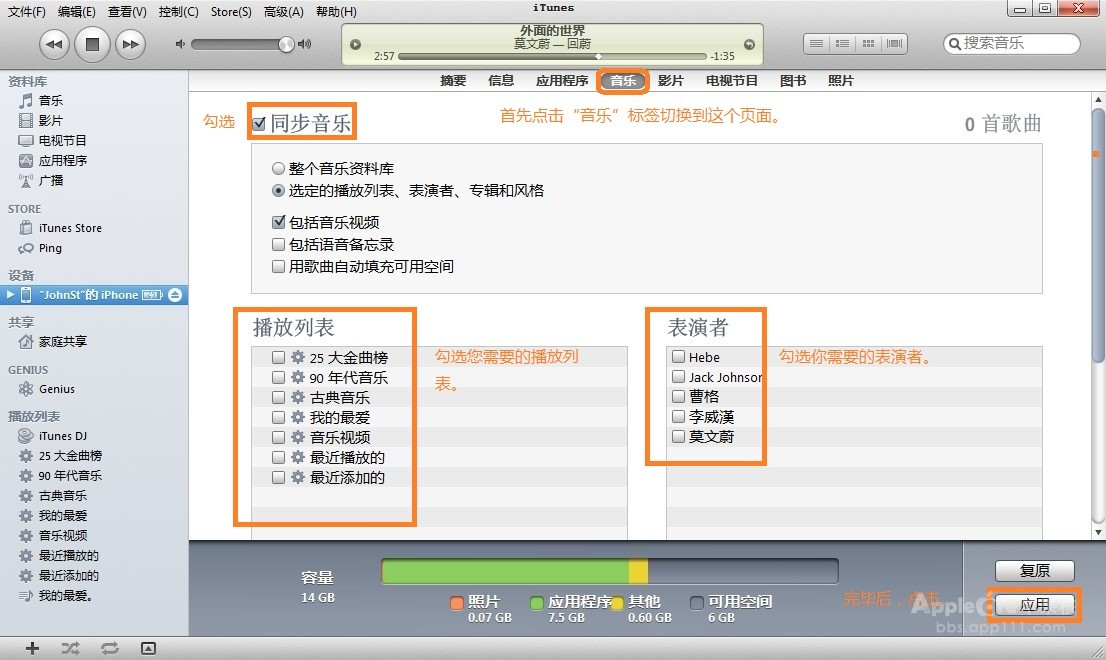Toggle the shuffle icon at bottom left
Image resolution: width=1106 pixels, height=660 pixels.
tap(70, 648)
